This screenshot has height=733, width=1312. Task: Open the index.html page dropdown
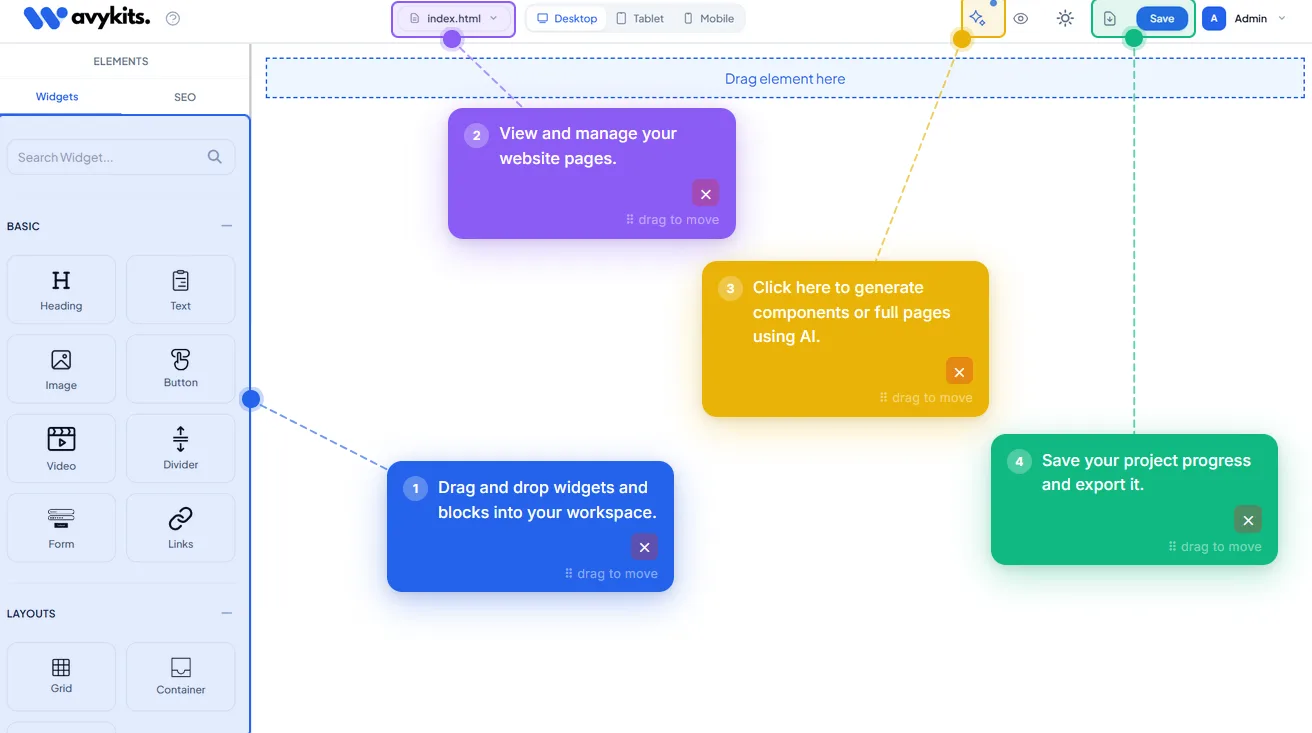(453, 18)
